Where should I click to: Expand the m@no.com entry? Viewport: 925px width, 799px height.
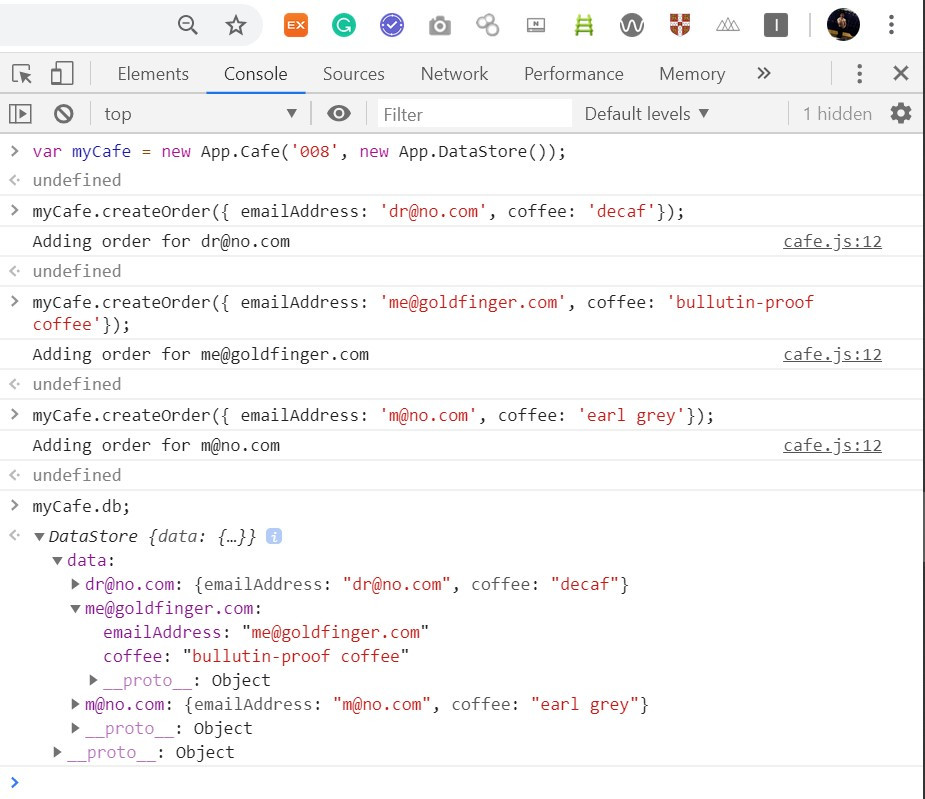point(75,704)
